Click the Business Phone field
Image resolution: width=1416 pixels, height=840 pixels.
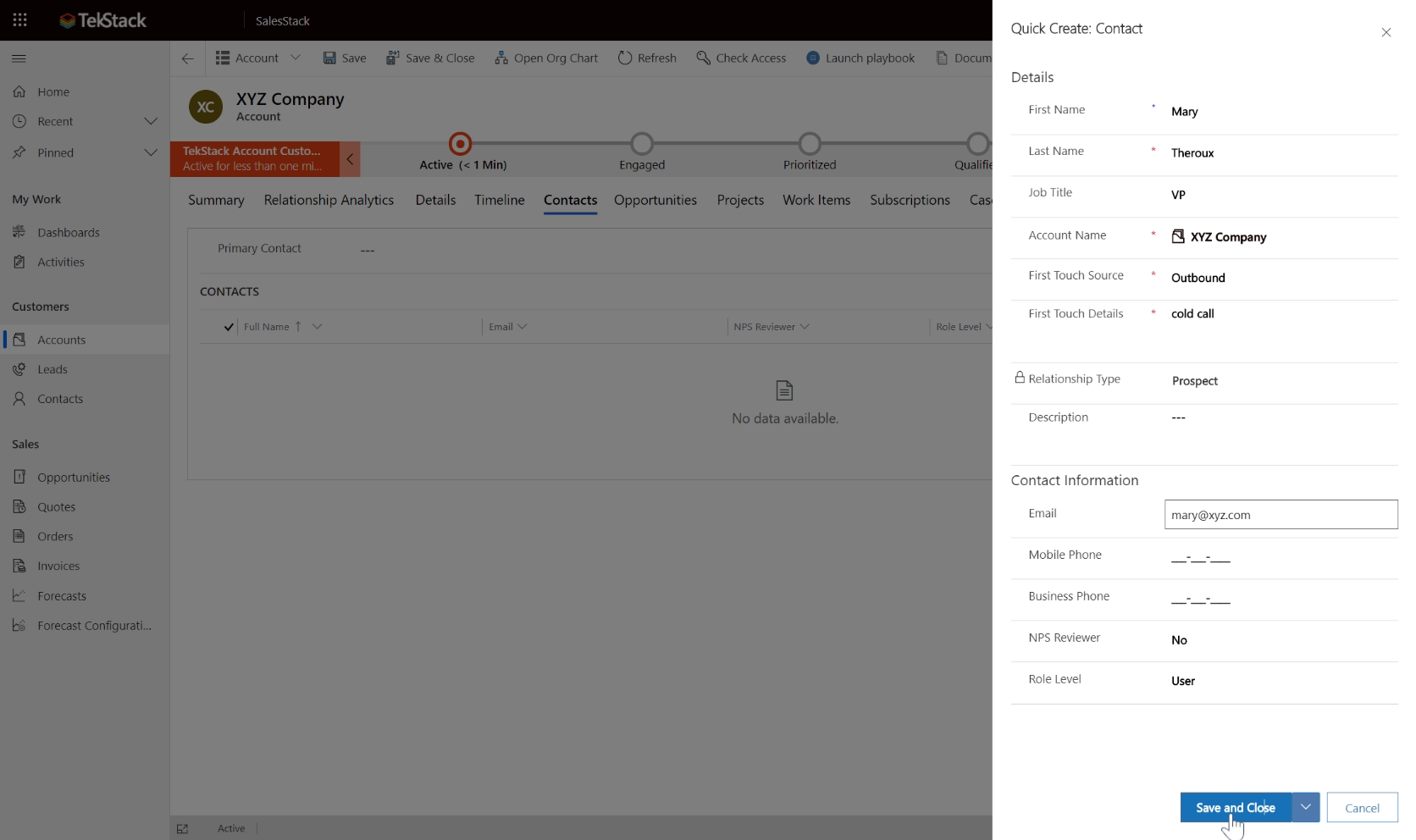tap(1280, 599)
